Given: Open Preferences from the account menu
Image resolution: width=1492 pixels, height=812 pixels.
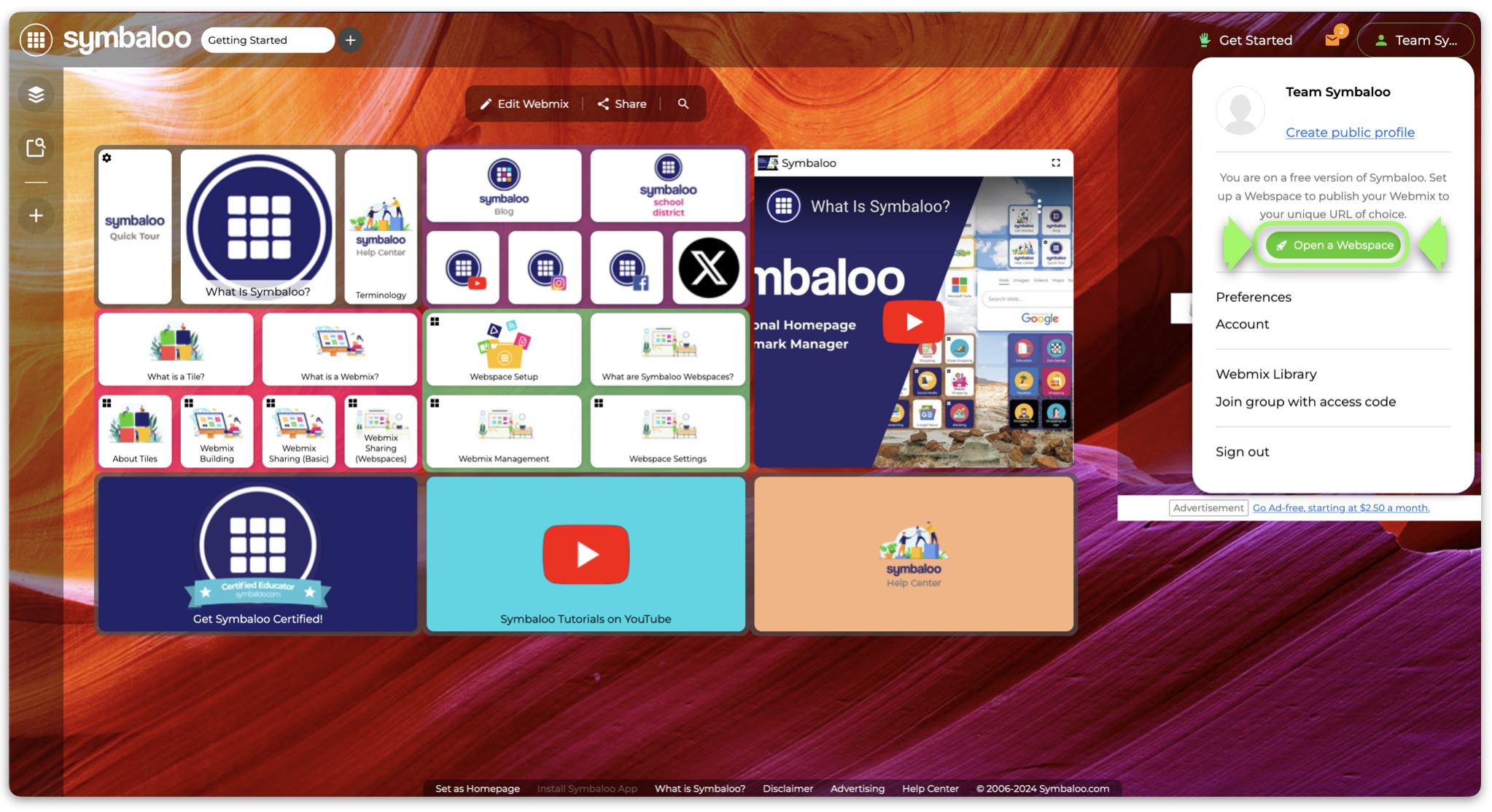Looking at the screenshot, I should click(x=1254, y=297).
